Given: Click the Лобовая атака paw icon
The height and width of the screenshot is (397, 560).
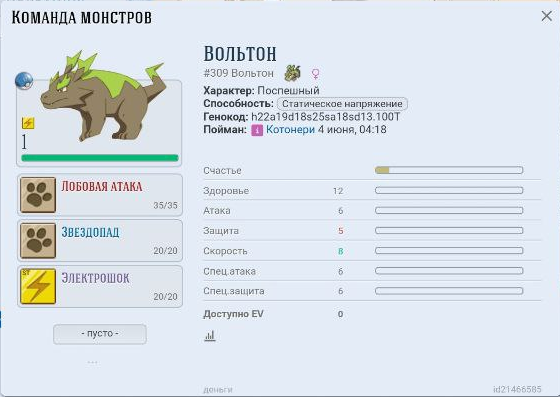Looking at the screenshot, I should 38,195.
